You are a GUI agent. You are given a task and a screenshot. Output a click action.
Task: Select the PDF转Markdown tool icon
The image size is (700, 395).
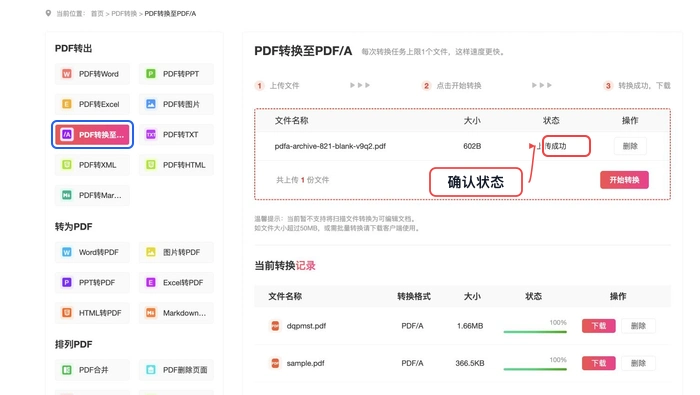pos(67,195)
